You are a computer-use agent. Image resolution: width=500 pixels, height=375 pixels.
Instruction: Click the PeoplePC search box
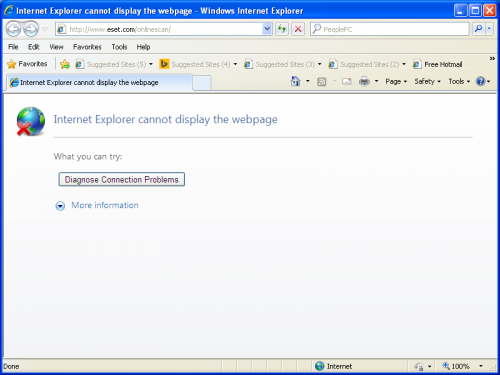pyautogui.click(x=390, y=29)
